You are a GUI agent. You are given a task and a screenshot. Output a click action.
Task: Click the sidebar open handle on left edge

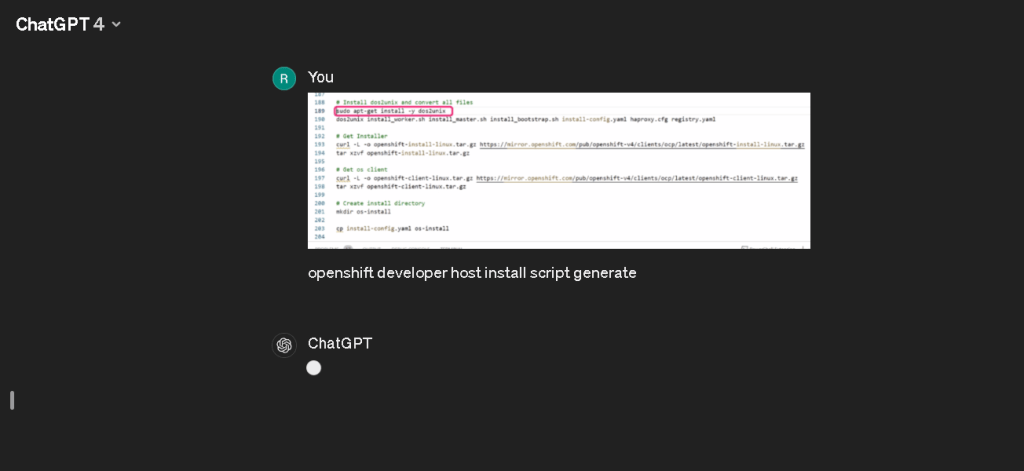pos(12,400)
